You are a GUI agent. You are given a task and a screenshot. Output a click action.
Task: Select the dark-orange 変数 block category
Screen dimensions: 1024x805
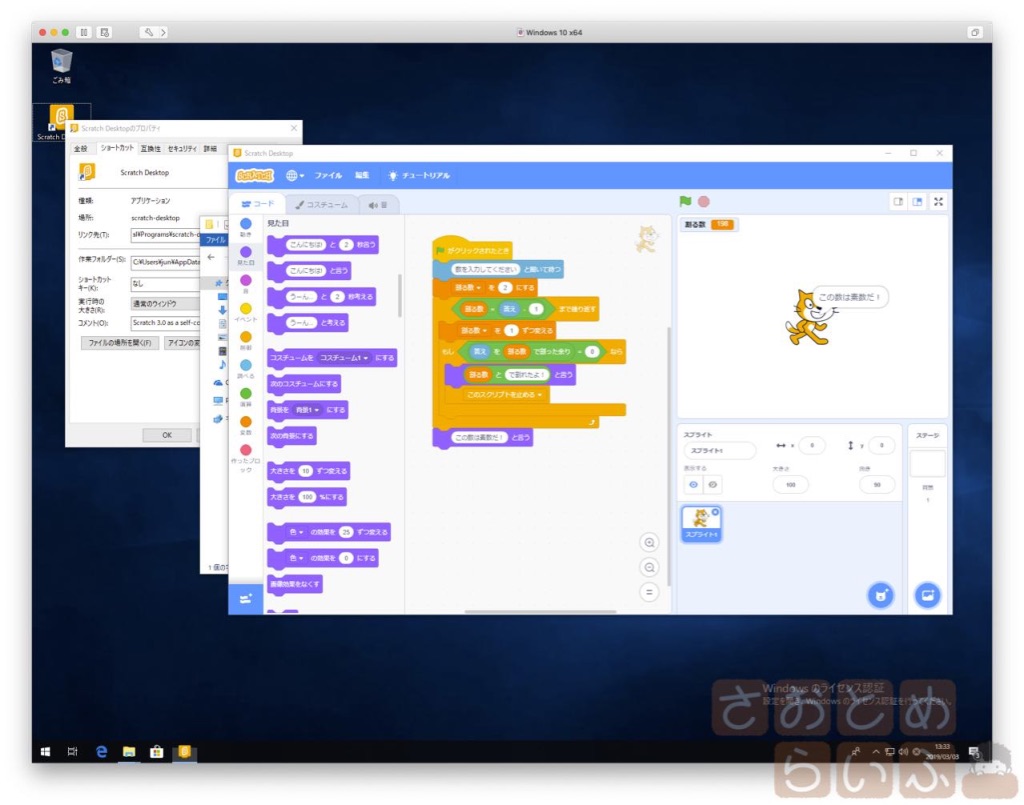[246, 422]
